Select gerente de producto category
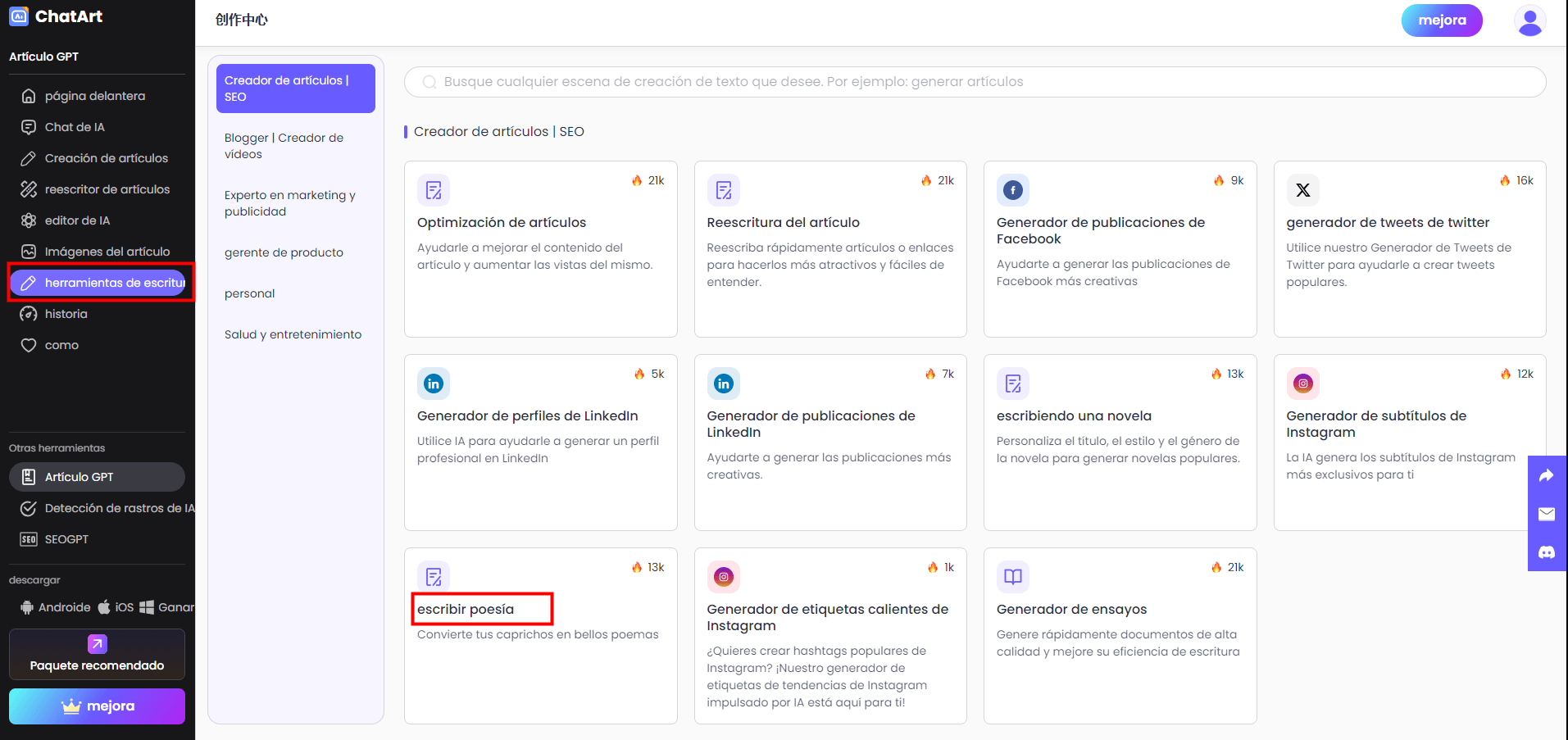This screenshot has height=740, width=1568. tap(296, 252)
